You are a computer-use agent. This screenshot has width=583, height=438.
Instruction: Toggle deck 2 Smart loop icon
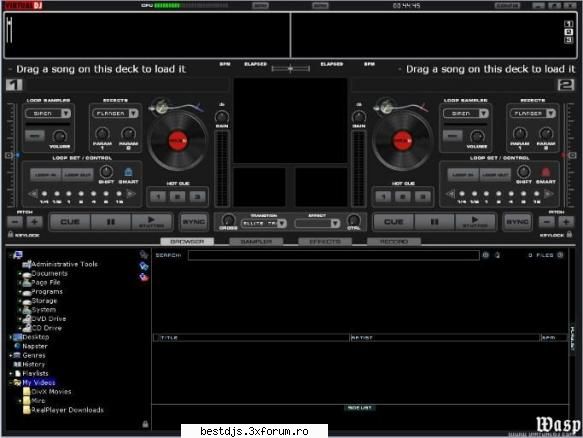click(545, 172)
